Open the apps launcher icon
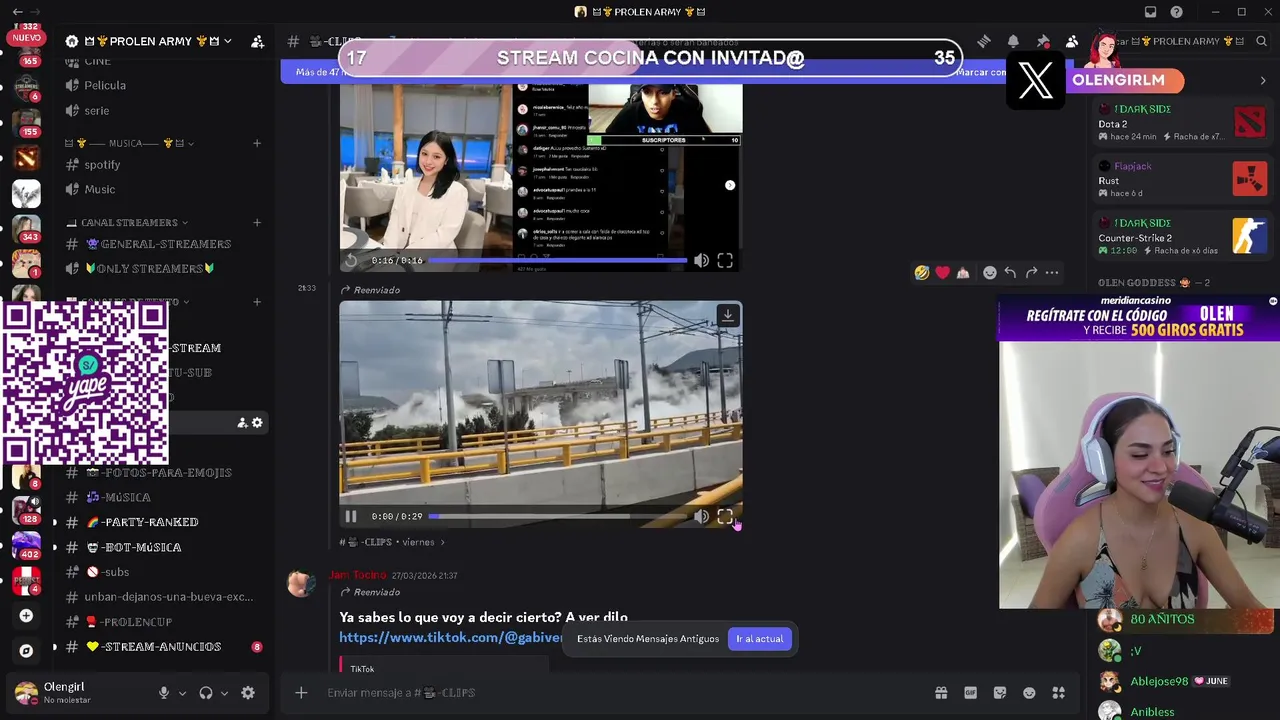1280x720 pixels. [1059, 692]
